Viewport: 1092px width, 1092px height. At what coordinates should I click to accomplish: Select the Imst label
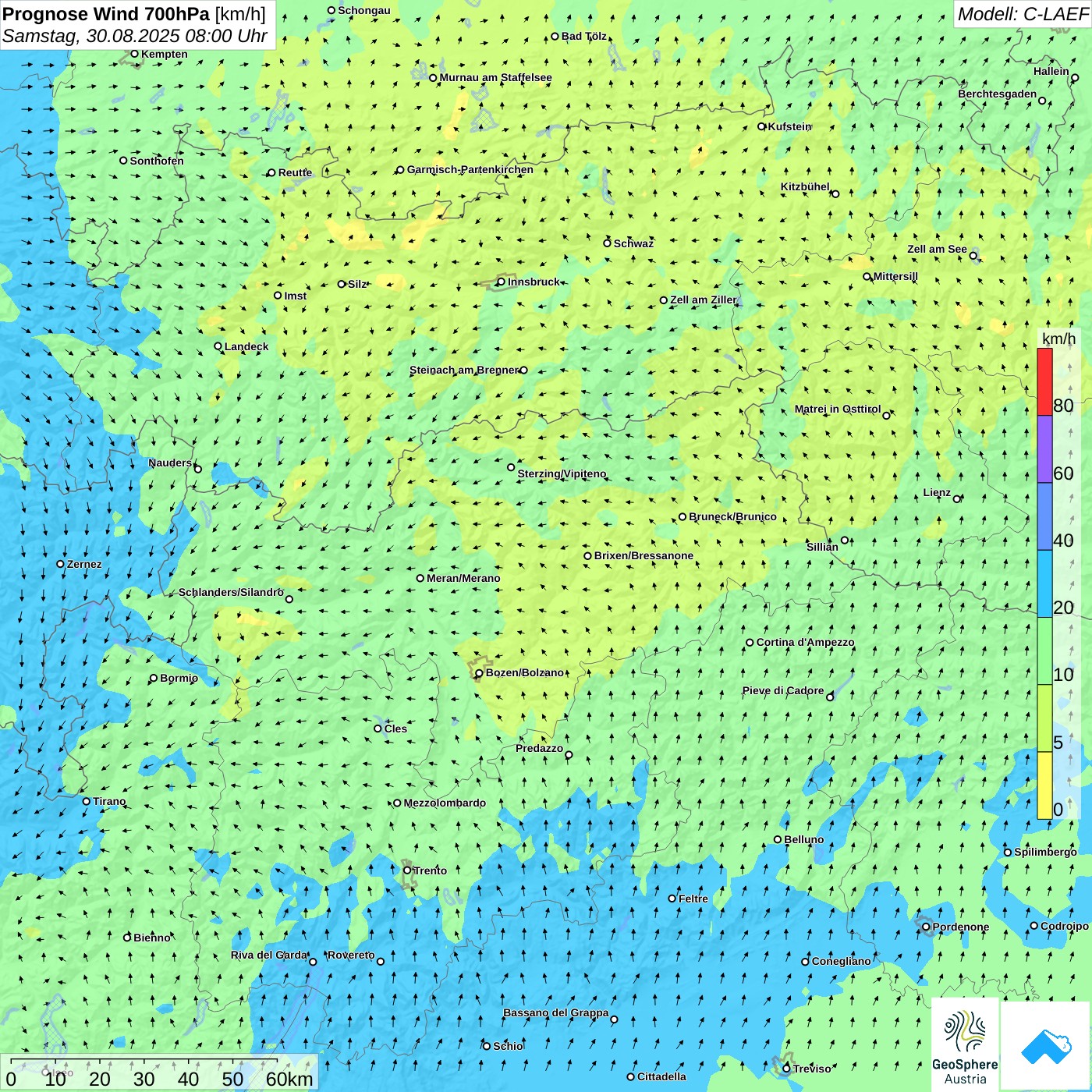295,296
